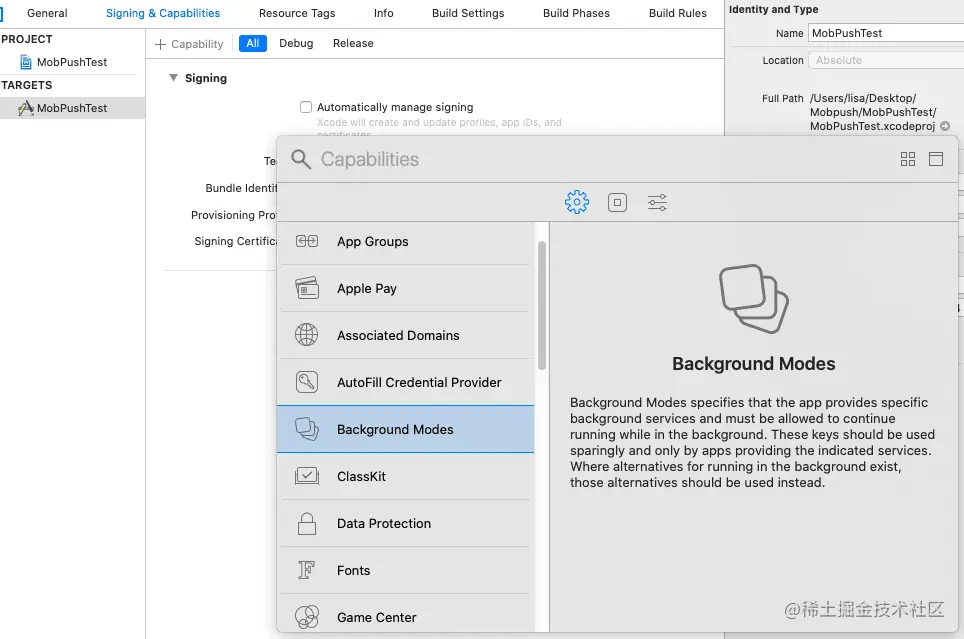Viewport: 964px width, 639px height.
Task: Select the App Groups capability
Action: click(406, 241)
